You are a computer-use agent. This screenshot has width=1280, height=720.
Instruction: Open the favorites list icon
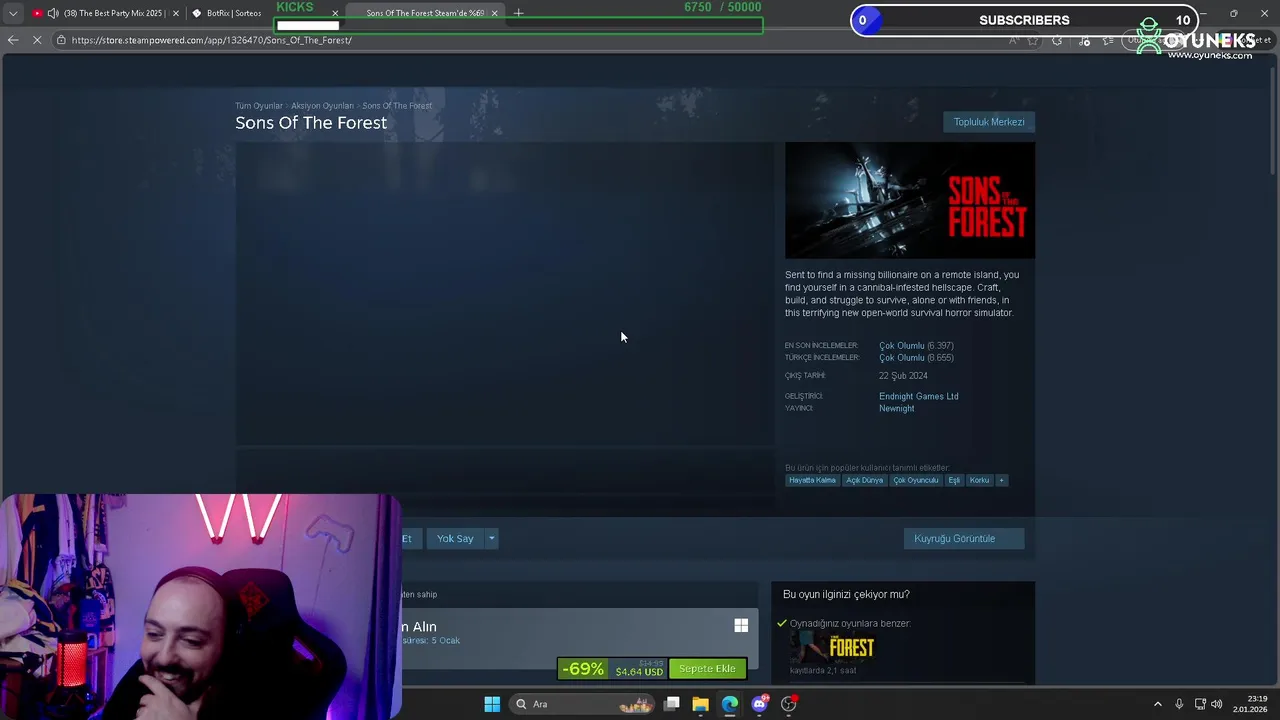1109,40
